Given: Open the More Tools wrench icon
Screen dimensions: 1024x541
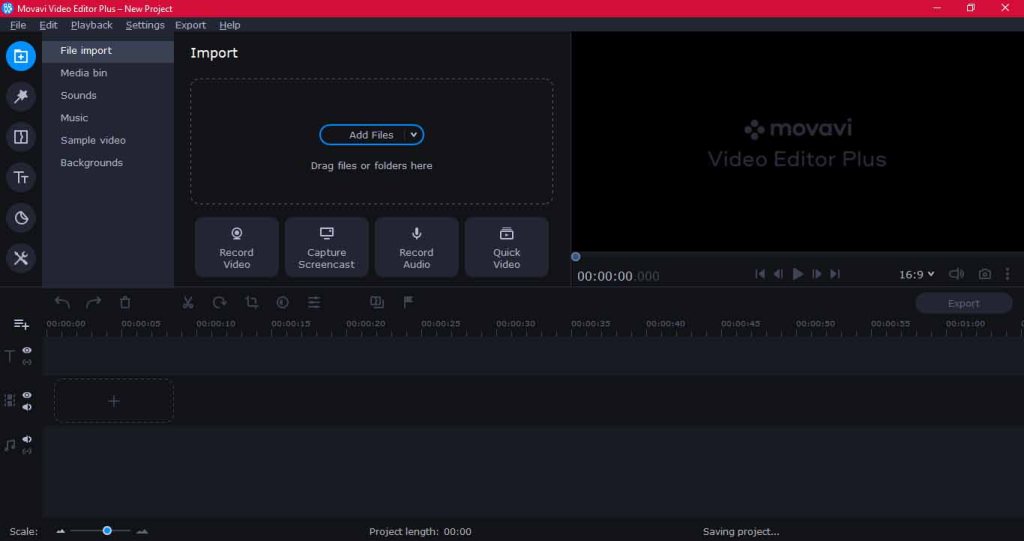Looking at the screenshot, I should 20,258.
